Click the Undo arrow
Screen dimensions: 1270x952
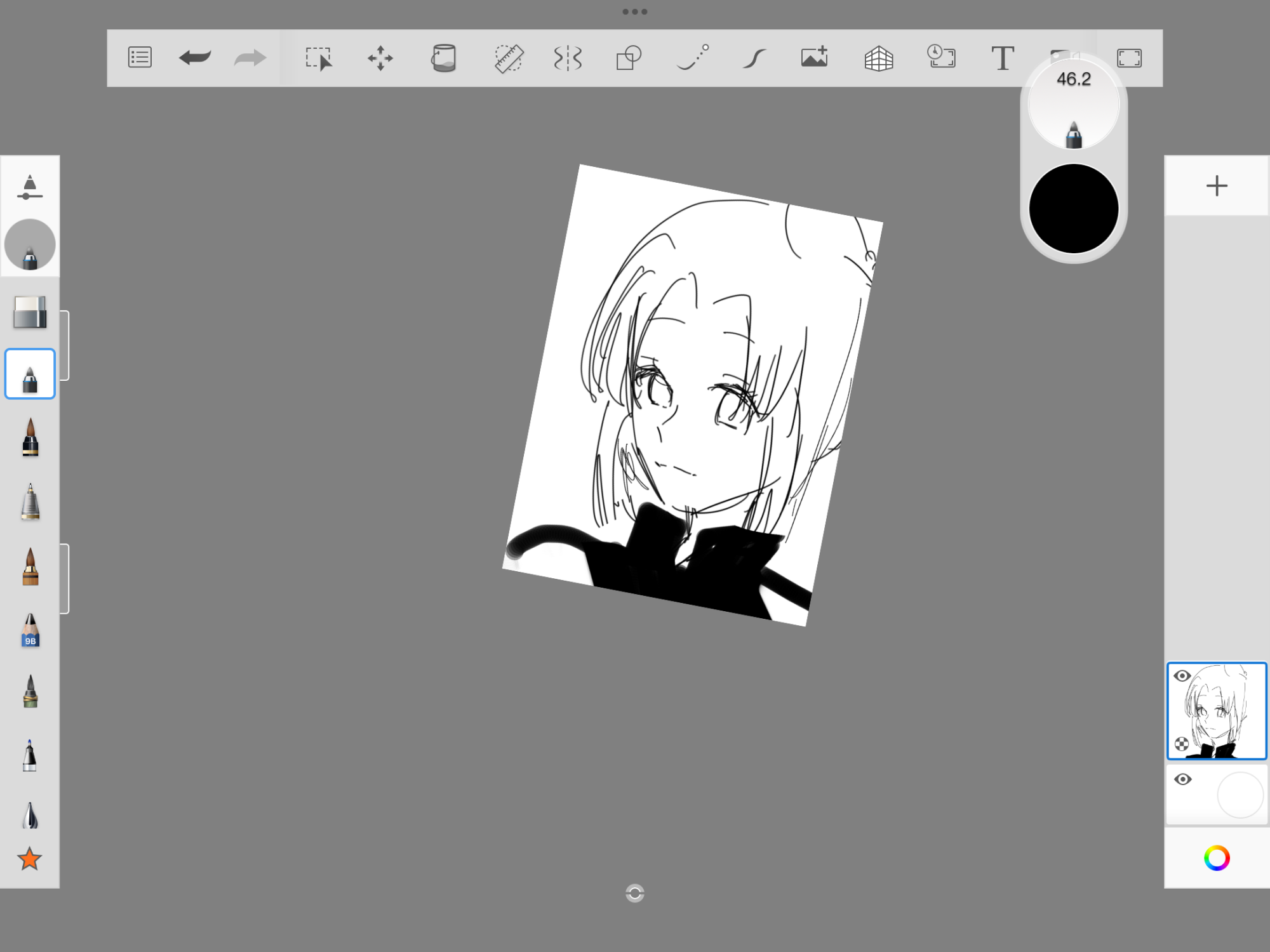click(195, 58)
